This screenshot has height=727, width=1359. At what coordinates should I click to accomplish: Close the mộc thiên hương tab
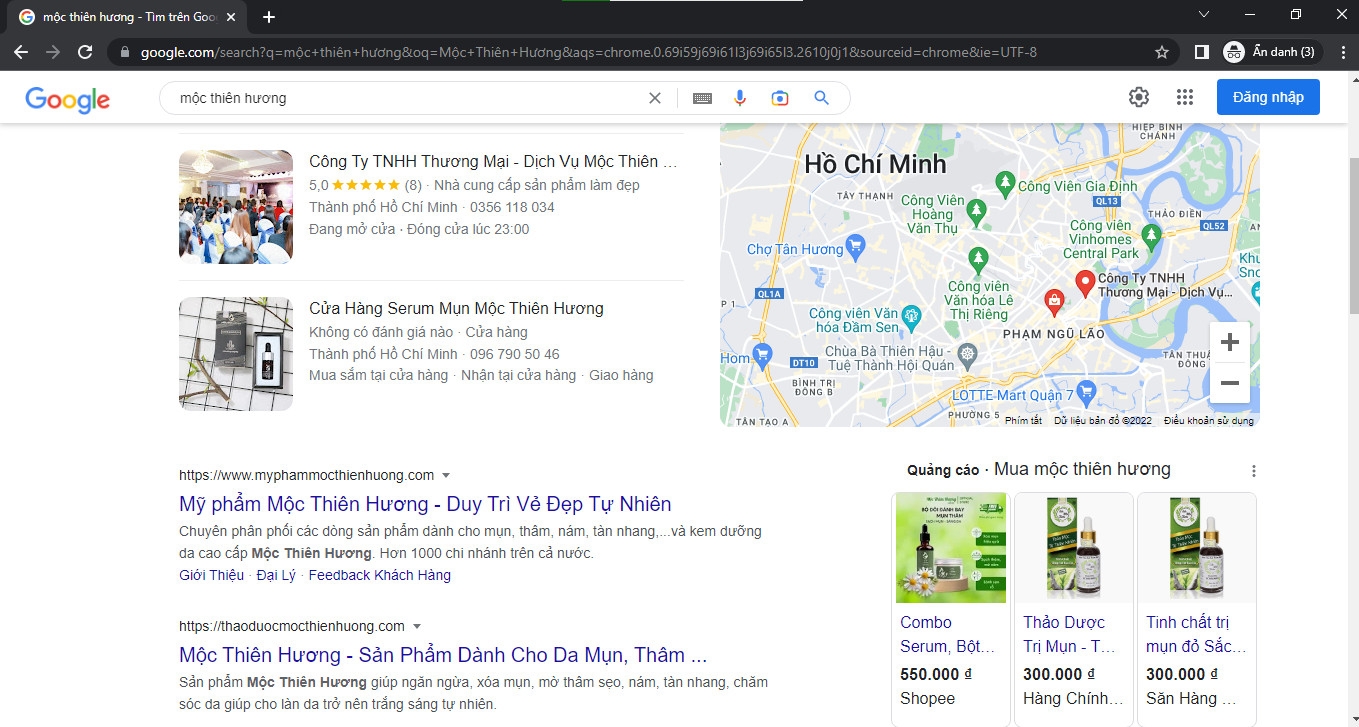(x=231, y=17)
